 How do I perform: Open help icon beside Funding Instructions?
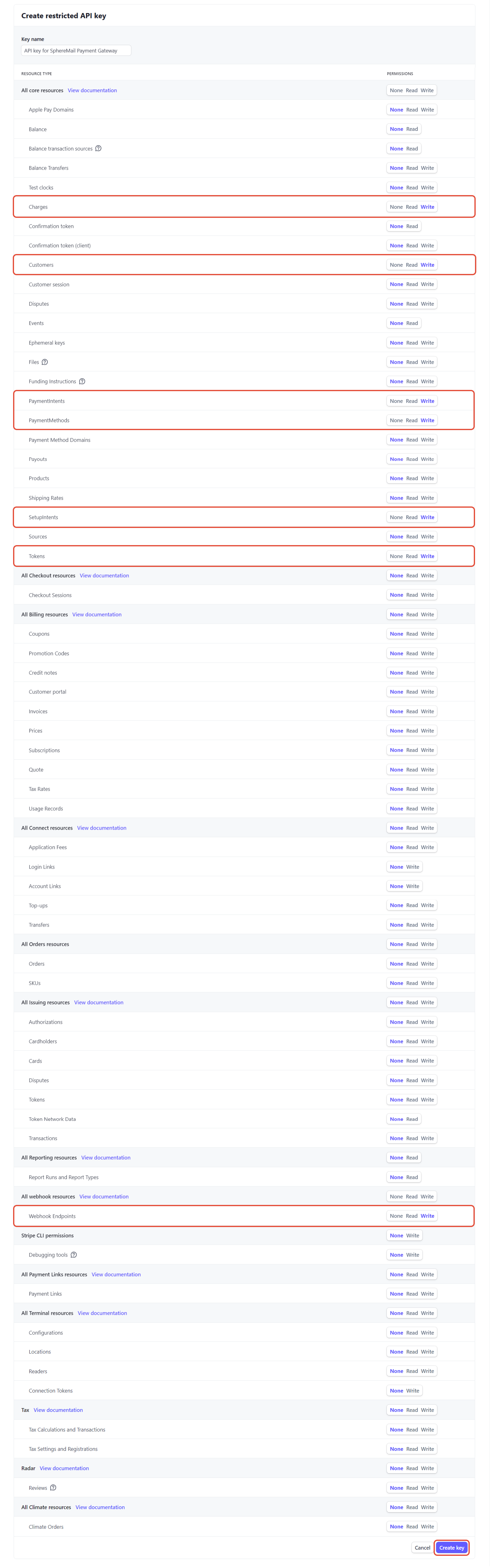pyautogui.click(x=82, y=382)
